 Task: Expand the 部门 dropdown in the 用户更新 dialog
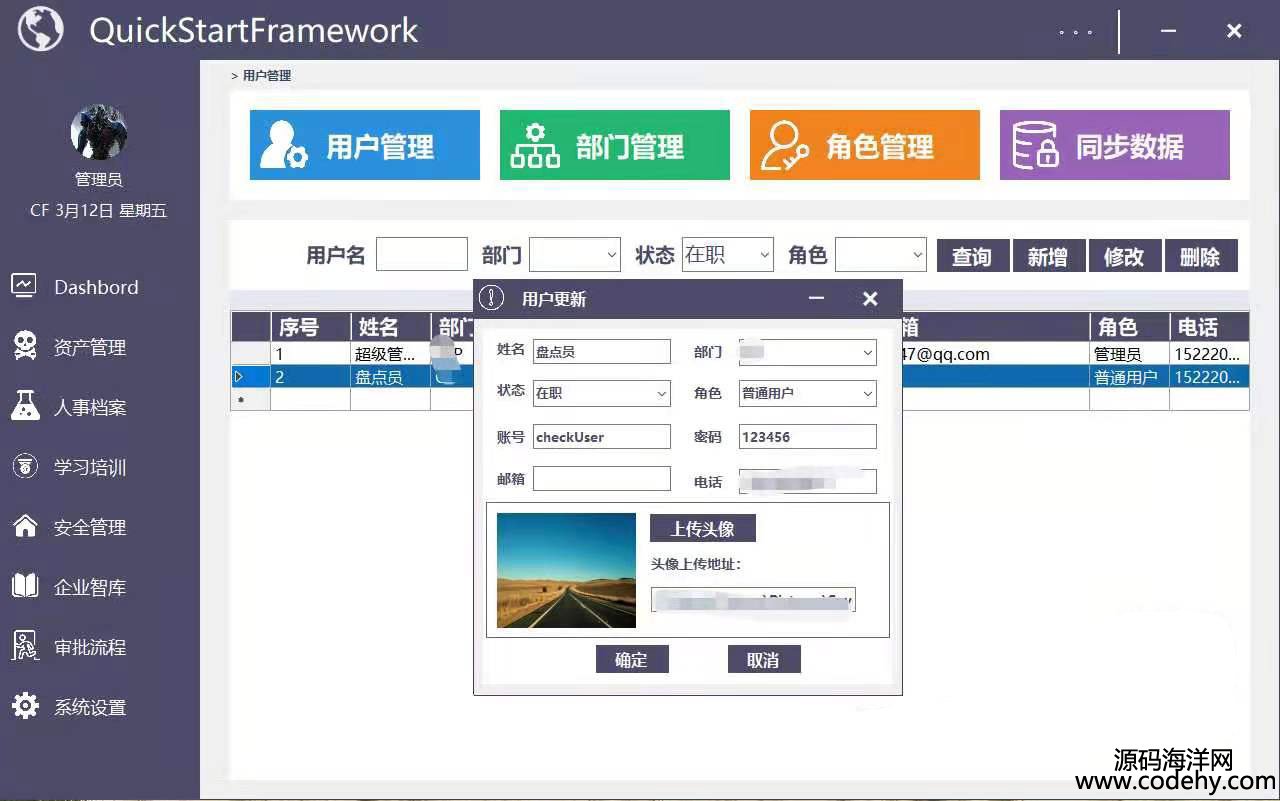click(807, 352)
